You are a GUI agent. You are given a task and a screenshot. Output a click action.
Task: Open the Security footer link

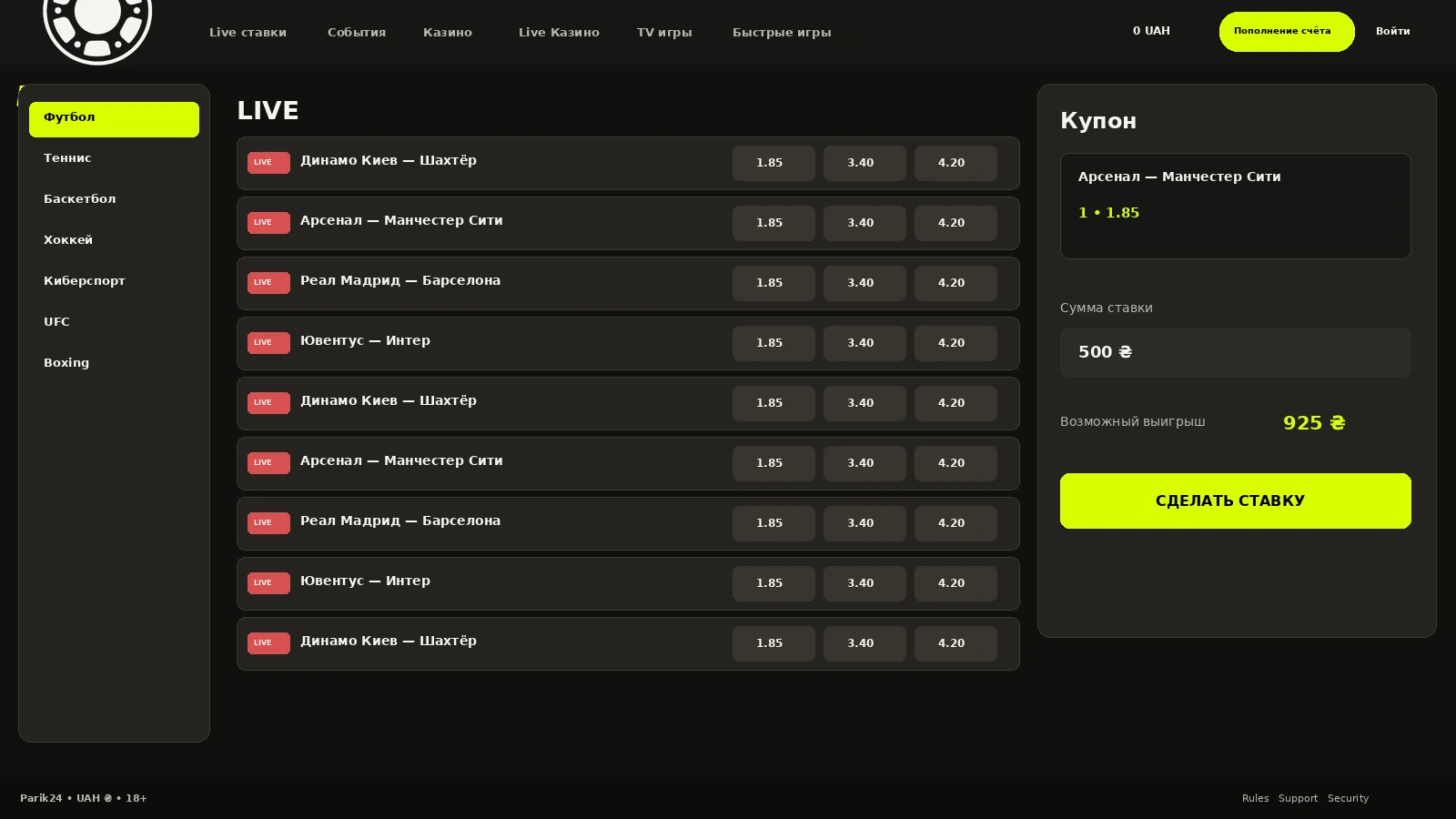point(1348,798)
